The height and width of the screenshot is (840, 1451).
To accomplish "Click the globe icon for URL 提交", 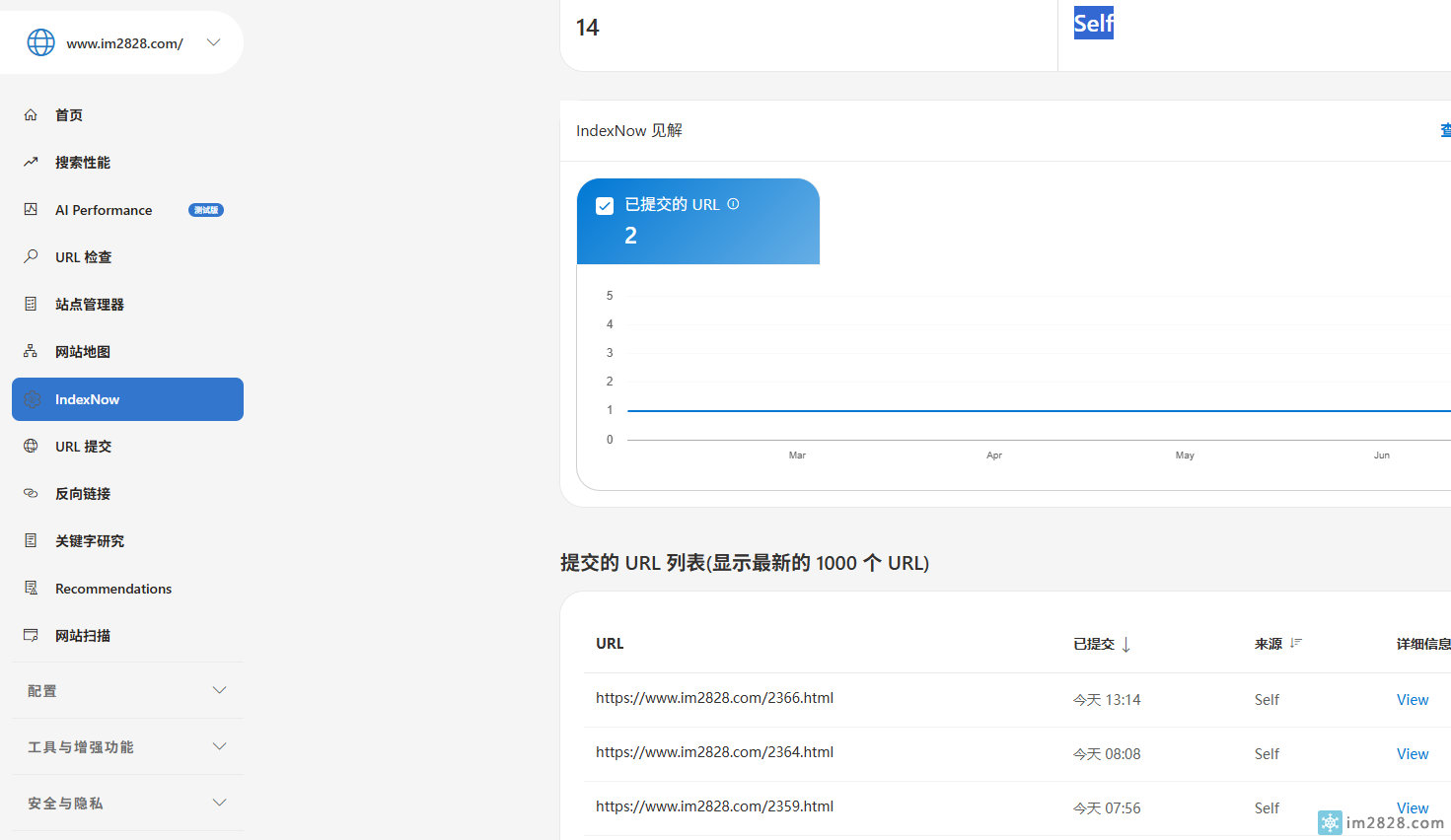I will (31, 447).
